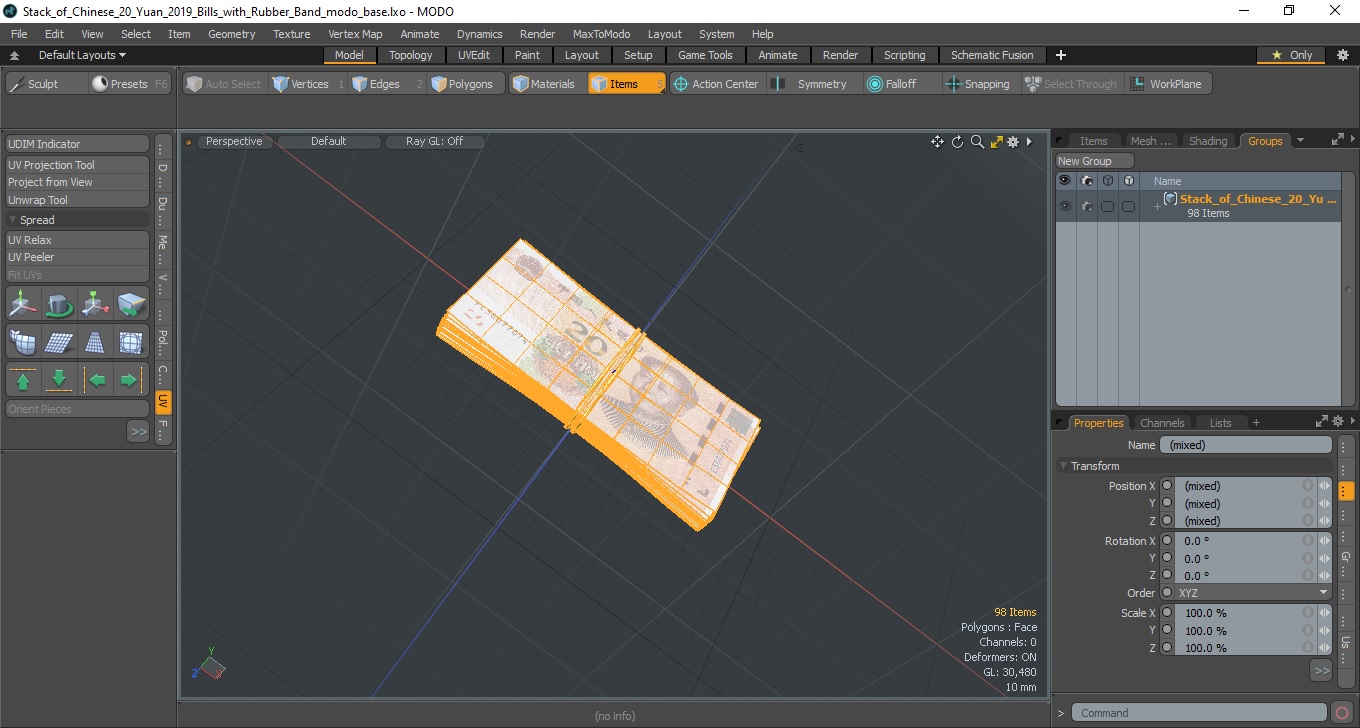Click the viewport maximize arrows icon
This screenshot has width=1360, height=728.
tap(996, 142)
